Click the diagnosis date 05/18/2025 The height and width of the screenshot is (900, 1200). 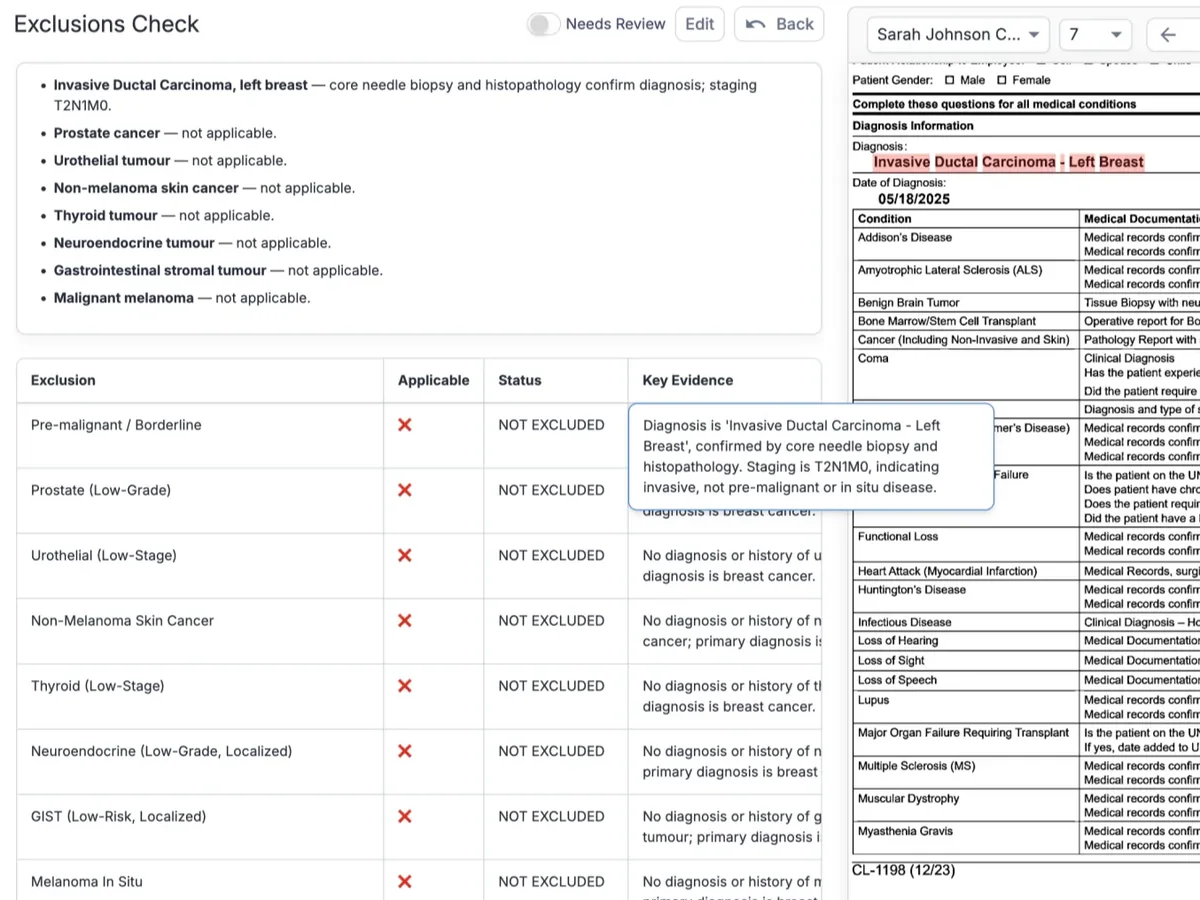pos(914,199)
